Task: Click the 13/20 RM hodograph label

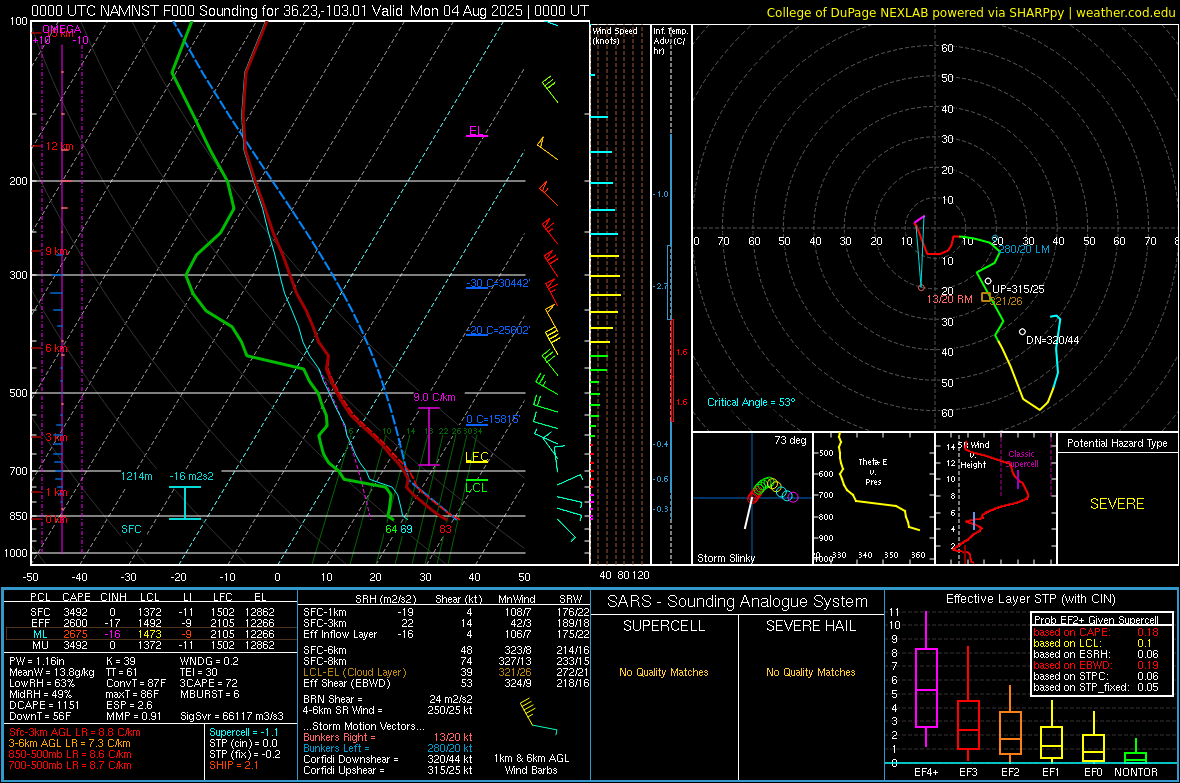Action: pyautogui.click(x=949, y=299)
